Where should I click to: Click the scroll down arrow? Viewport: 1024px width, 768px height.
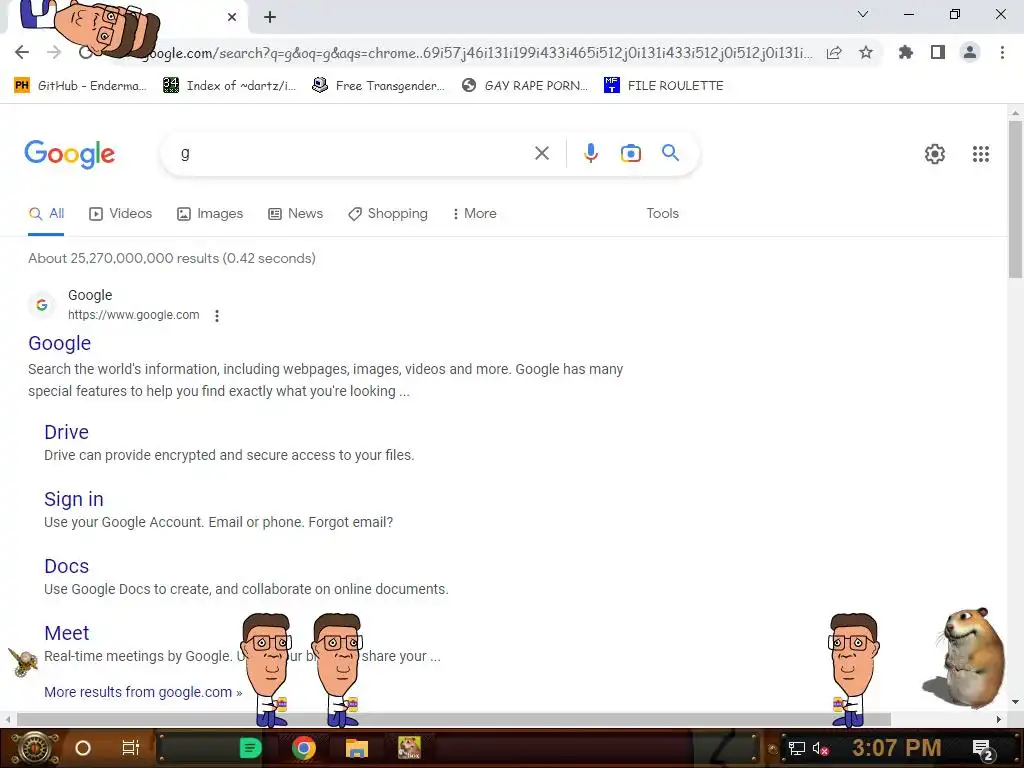(1015, 702)
